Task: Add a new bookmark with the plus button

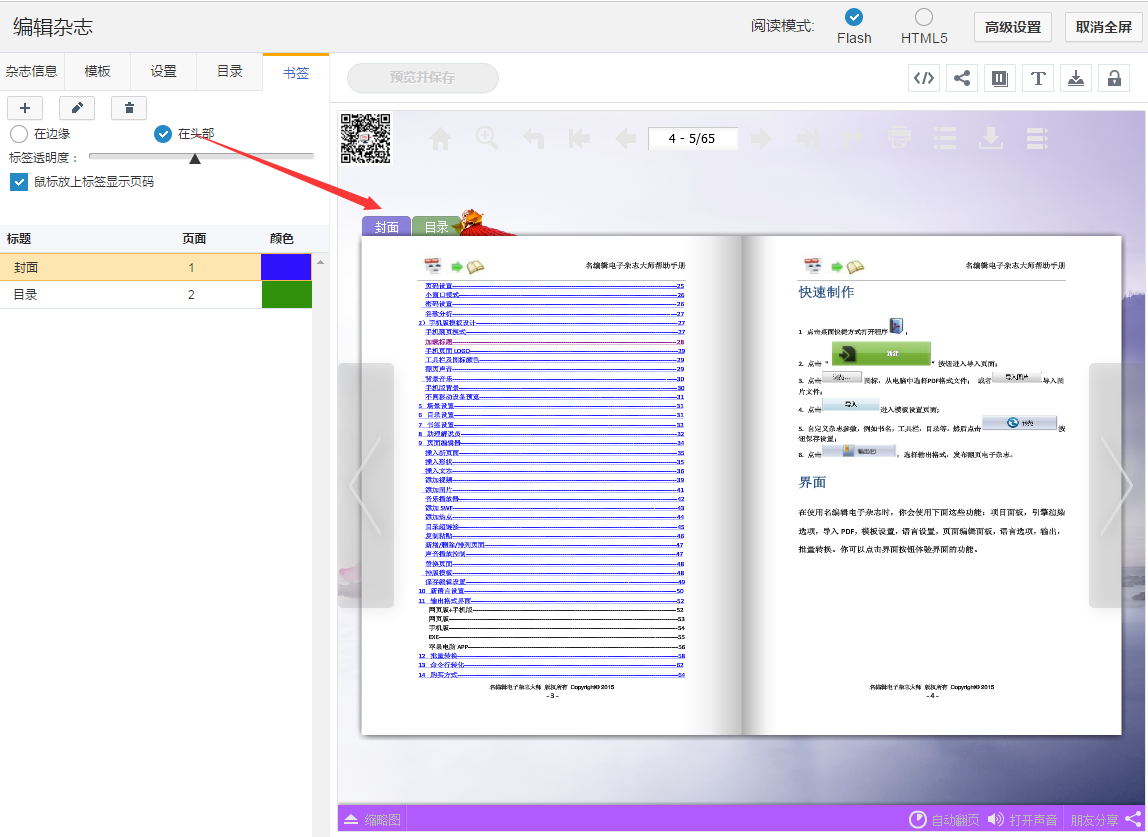Action: tap(25, 108)
